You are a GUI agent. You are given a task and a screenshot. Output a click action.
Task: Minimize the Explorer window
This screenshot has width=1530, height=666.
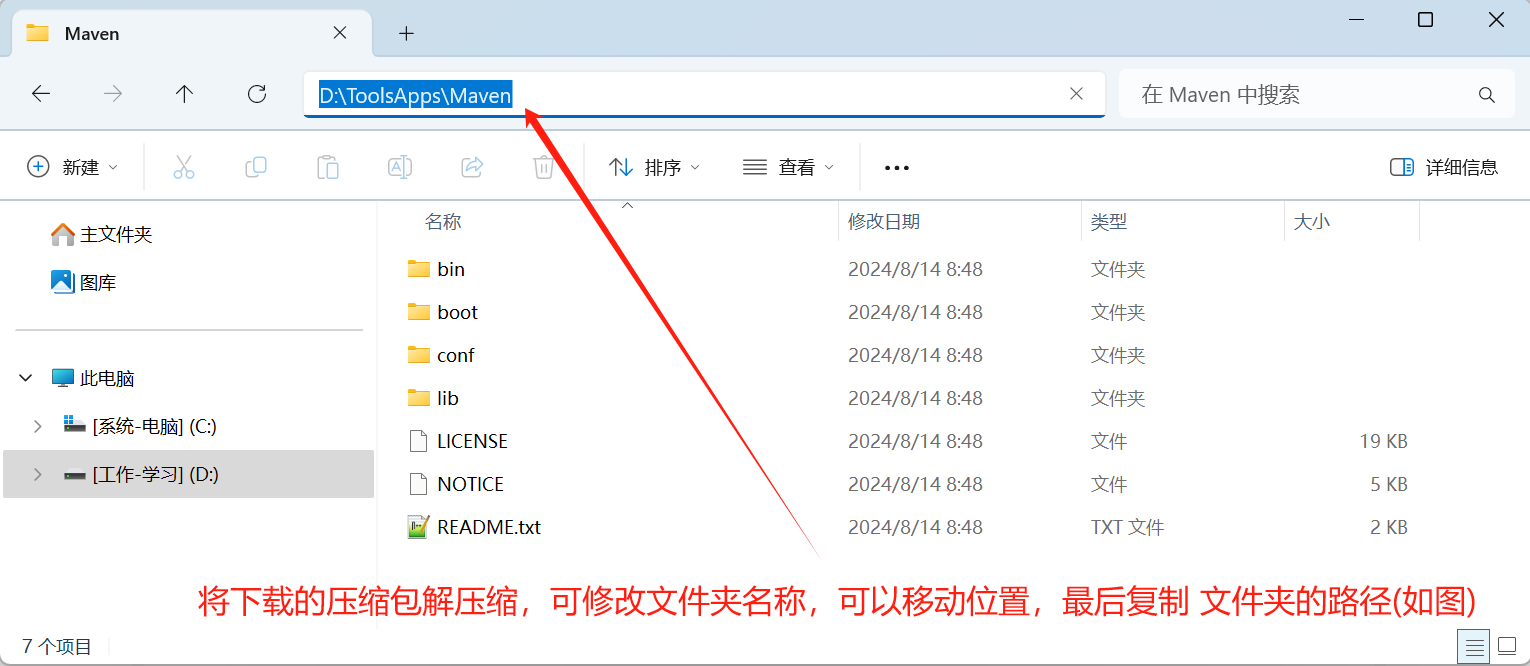1354,19
